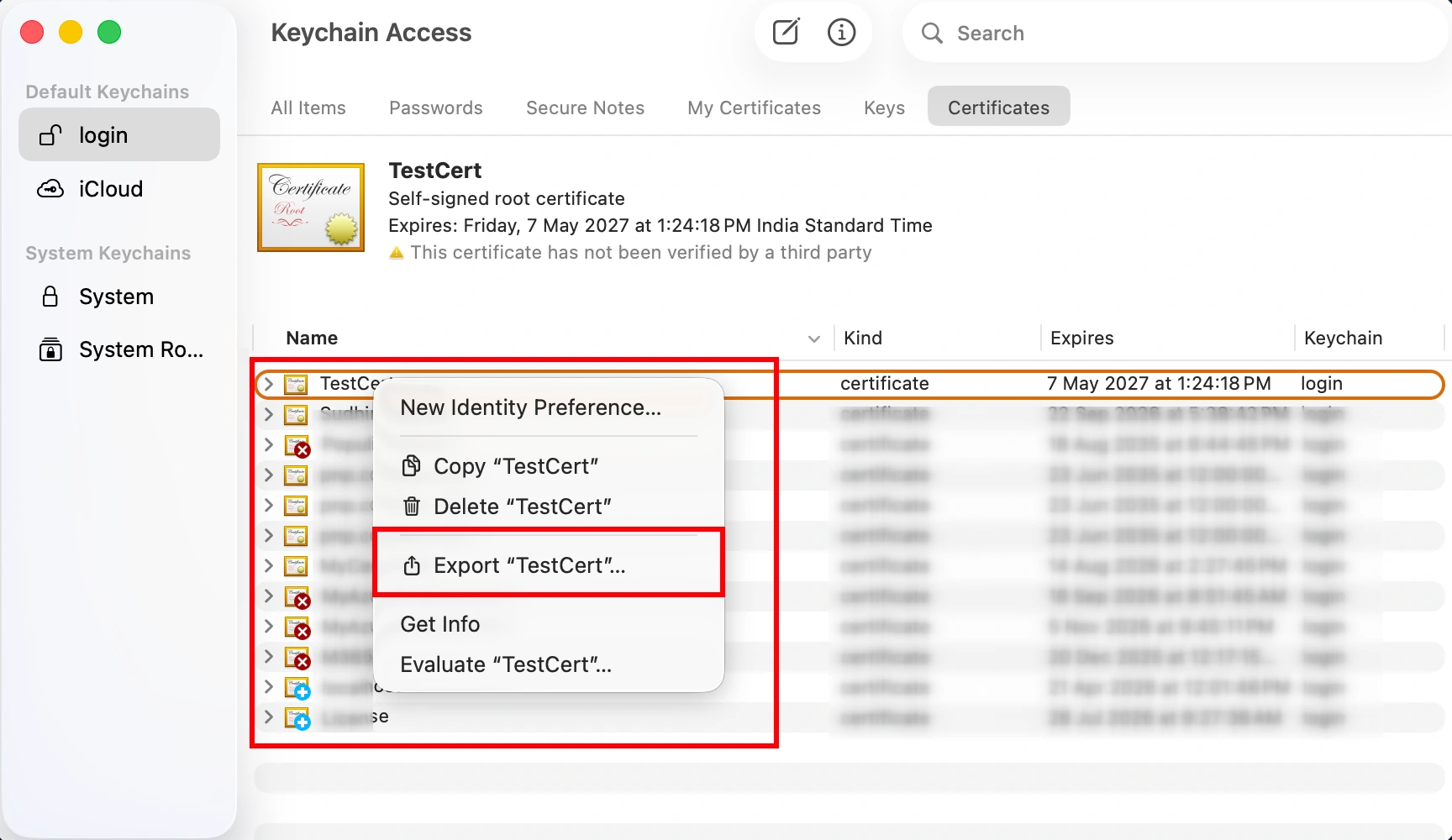Click the "login" keychain cell for TestCert

pos(1322,384)
